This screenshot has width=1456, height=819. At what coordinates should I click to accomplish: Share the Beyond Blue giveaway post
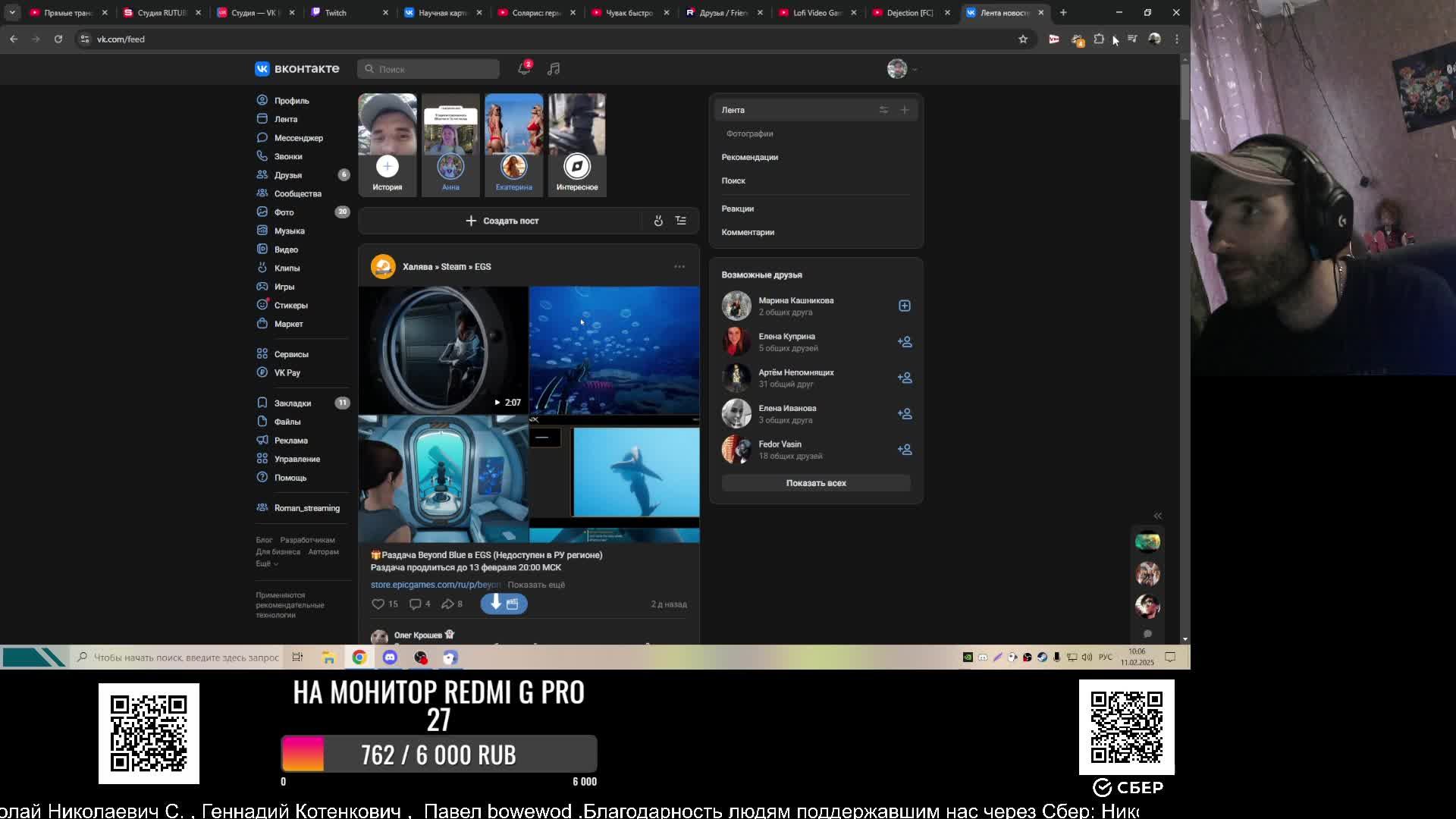pyautogui.click(x=448, y=604)
